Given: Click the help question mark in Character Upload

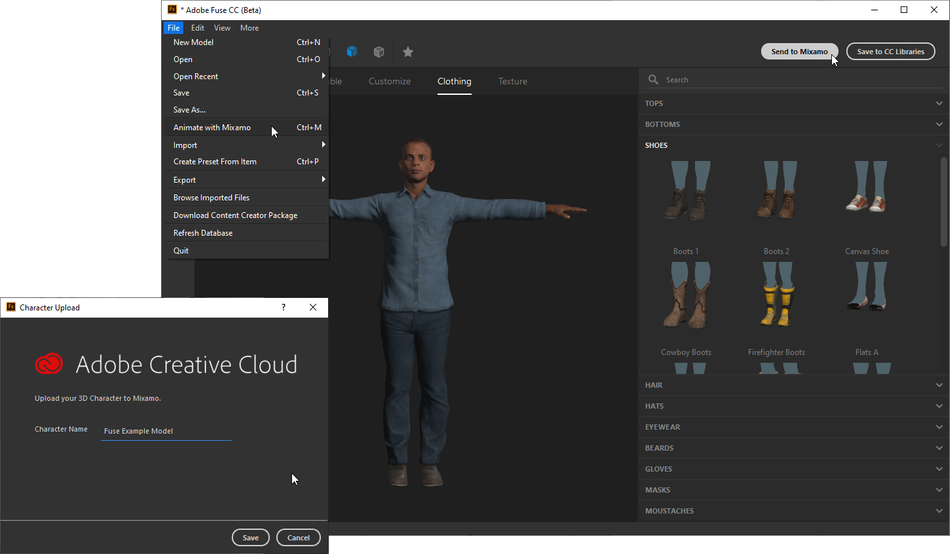Looking at the screenshot, I should tap(283, 307).
